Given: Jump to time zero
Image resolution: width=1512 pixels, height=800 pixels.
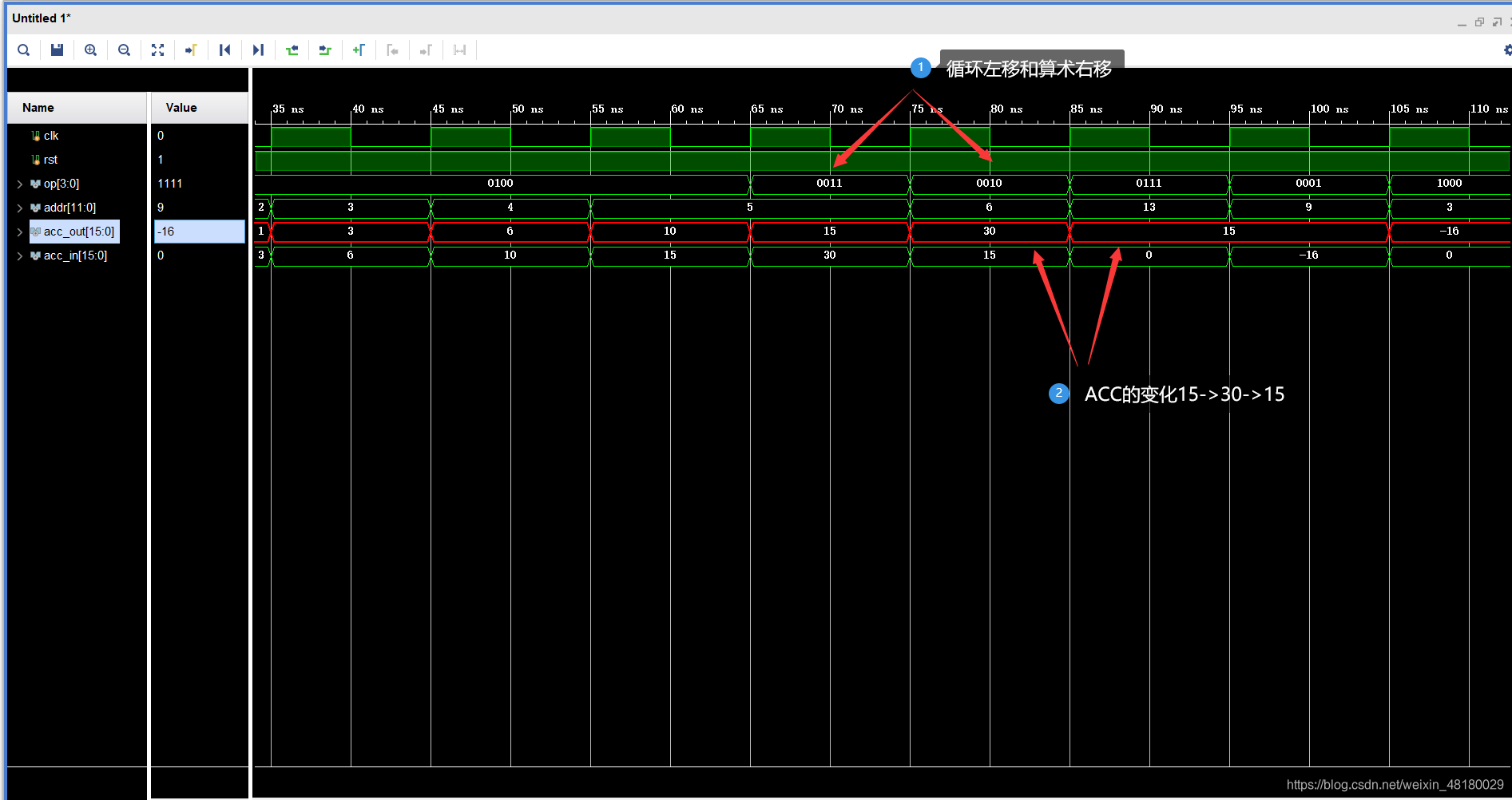Looking at the screenshot, I should [224, 50].
